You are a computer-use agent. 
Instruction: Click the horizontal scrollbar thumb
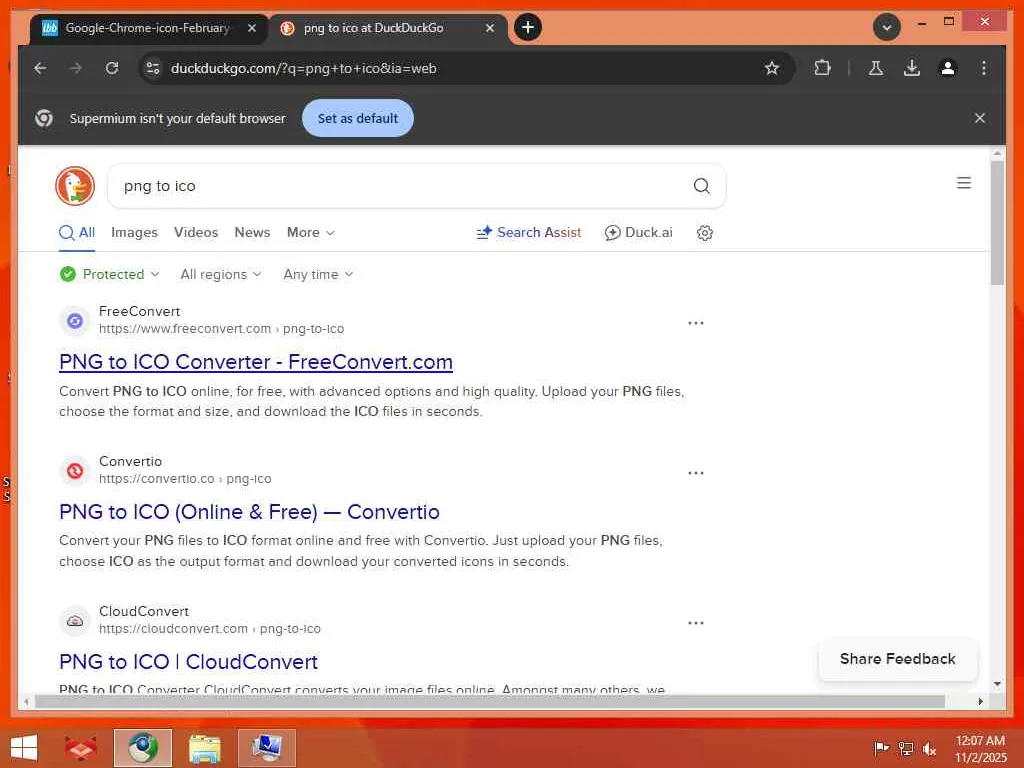[490, 701]
